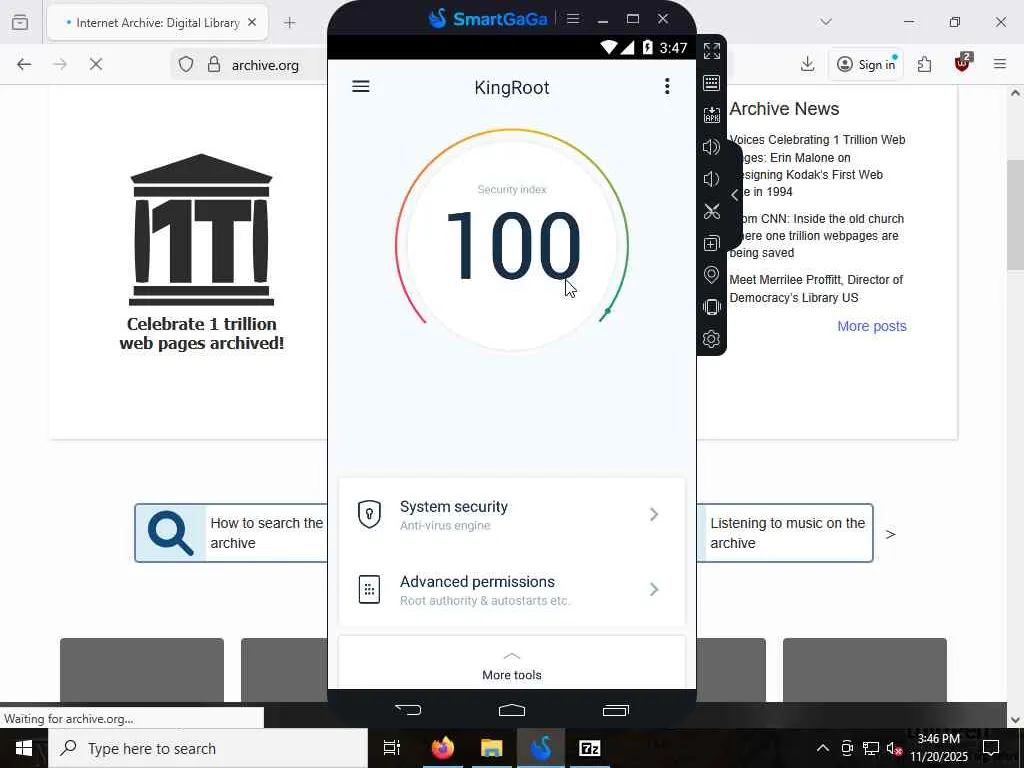Click System security shield icon

point(369,514)
